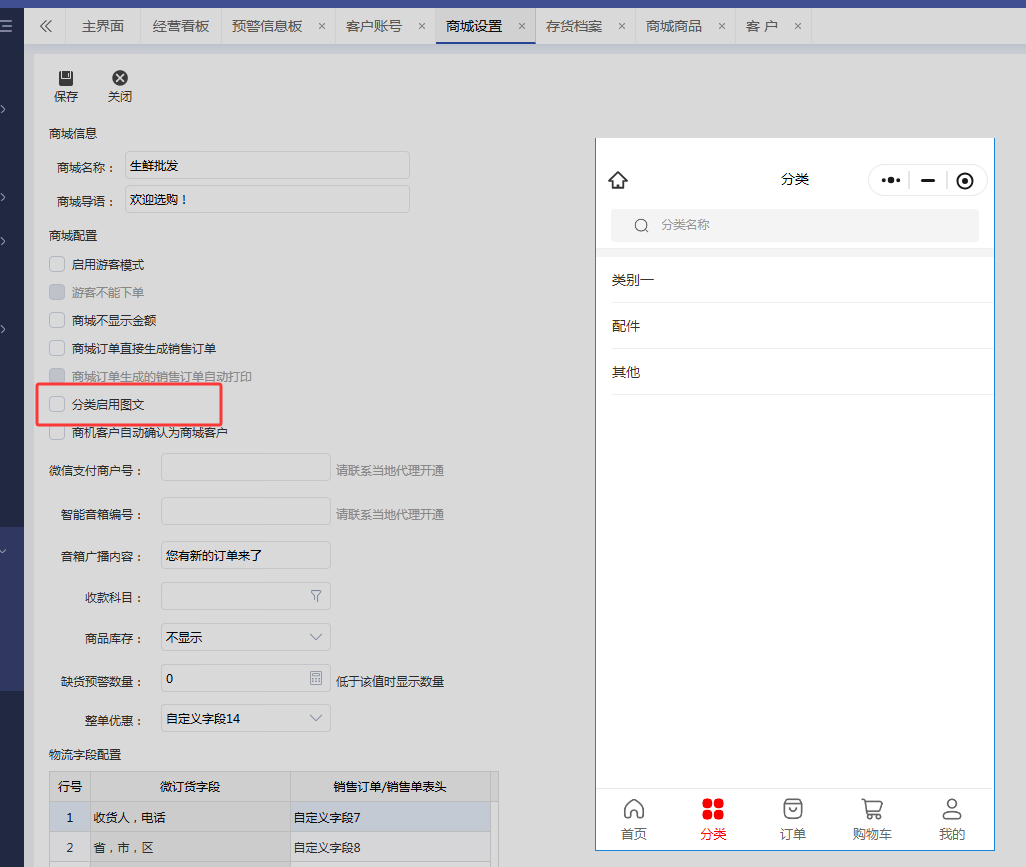This screenshot has width=1026, height=867.
Task: Click the Save (保存) disk icon
Action: pyautogui.click(x=66, y=78)
